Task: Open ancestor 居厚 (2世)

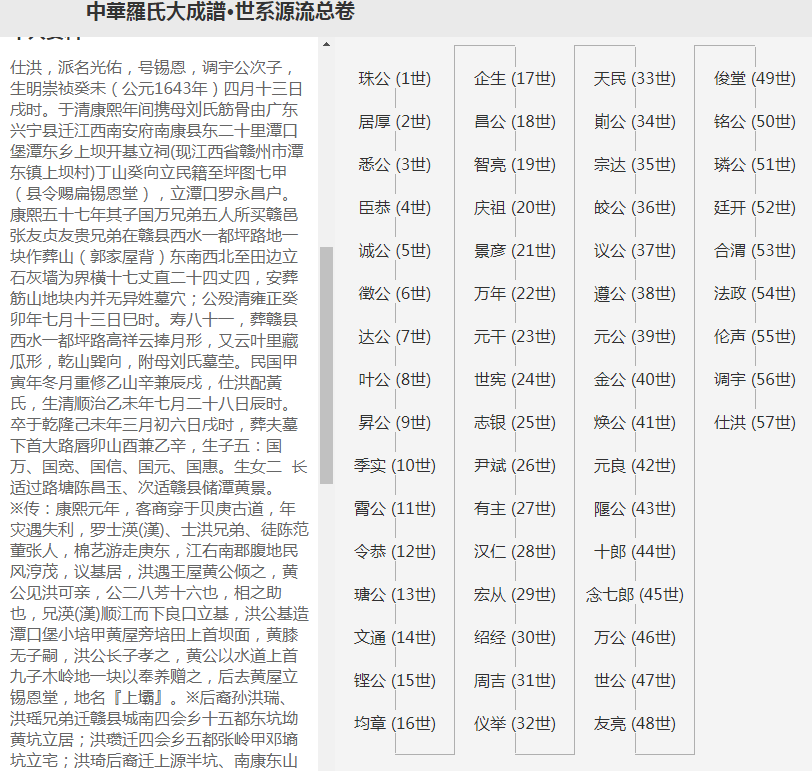Action: pos(395,122)
